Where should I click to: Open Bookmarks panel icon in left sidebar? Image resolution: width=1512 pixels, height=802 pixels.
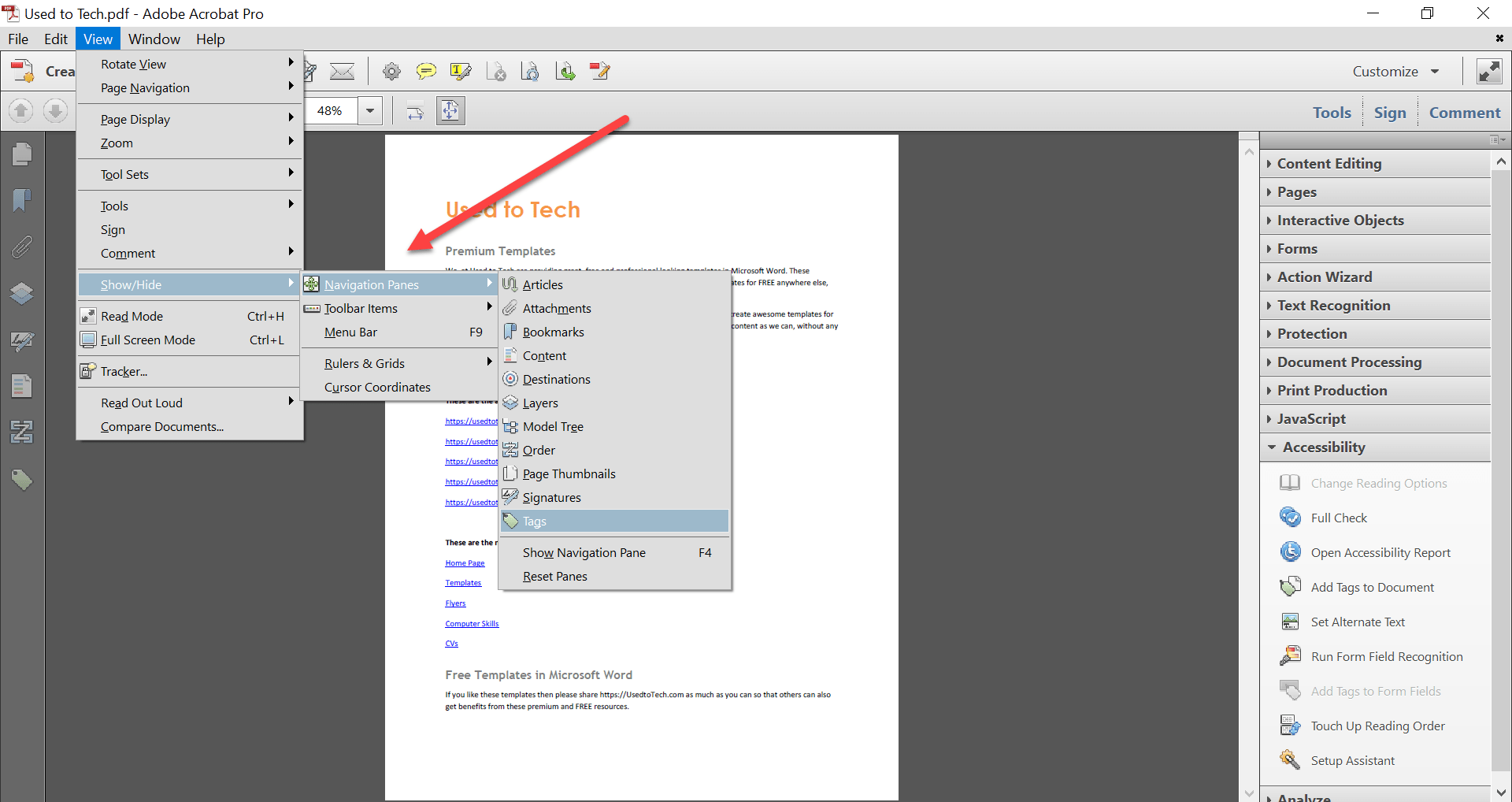[x=22, y=200]
